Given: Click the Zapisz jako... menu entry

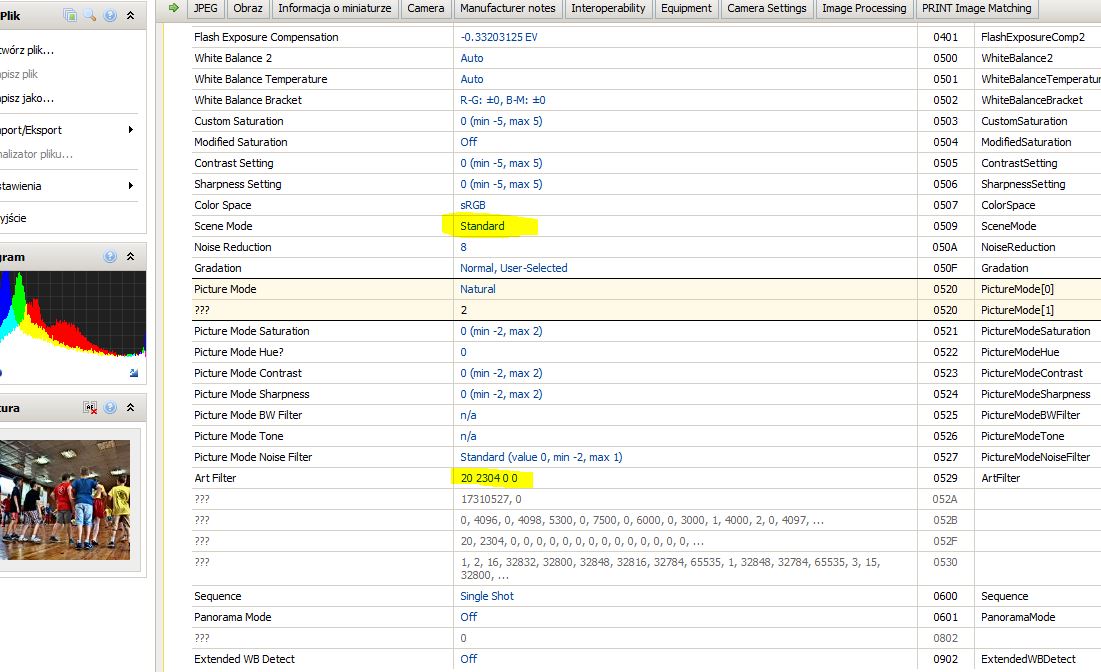Looking at the screenshot, I should tap(27, 98).
